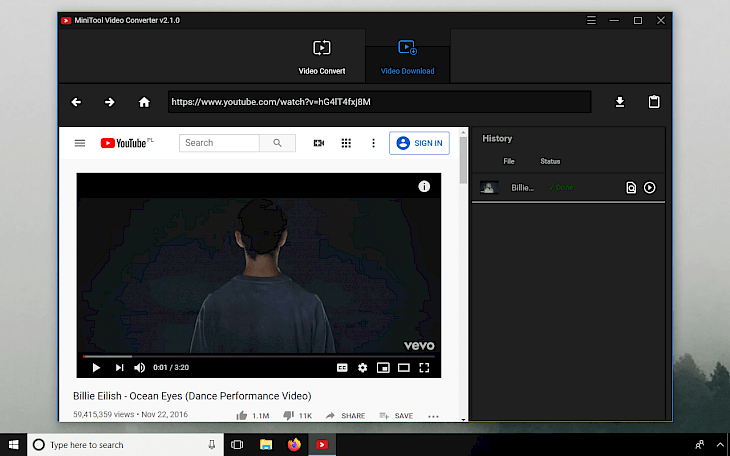Play the Ocean Eyes video
Viewport: 730px width, 456px height.
pos(96,368)
